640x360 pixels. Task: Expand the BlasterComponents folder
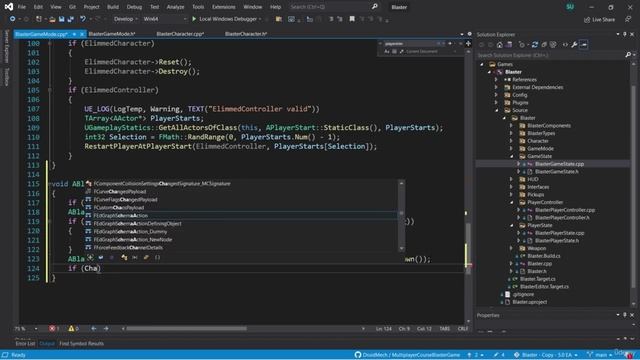[x=511, y=126]
